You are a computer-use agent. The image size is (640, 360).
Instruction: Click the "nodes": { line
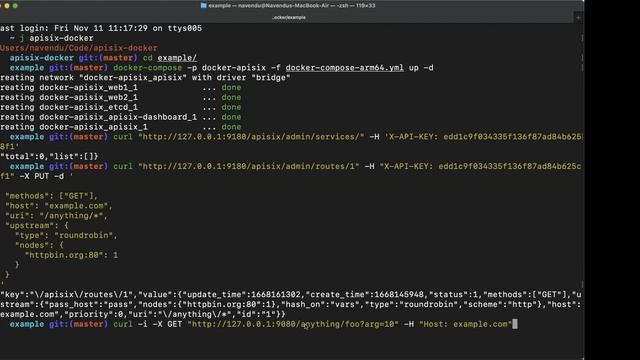39,245
